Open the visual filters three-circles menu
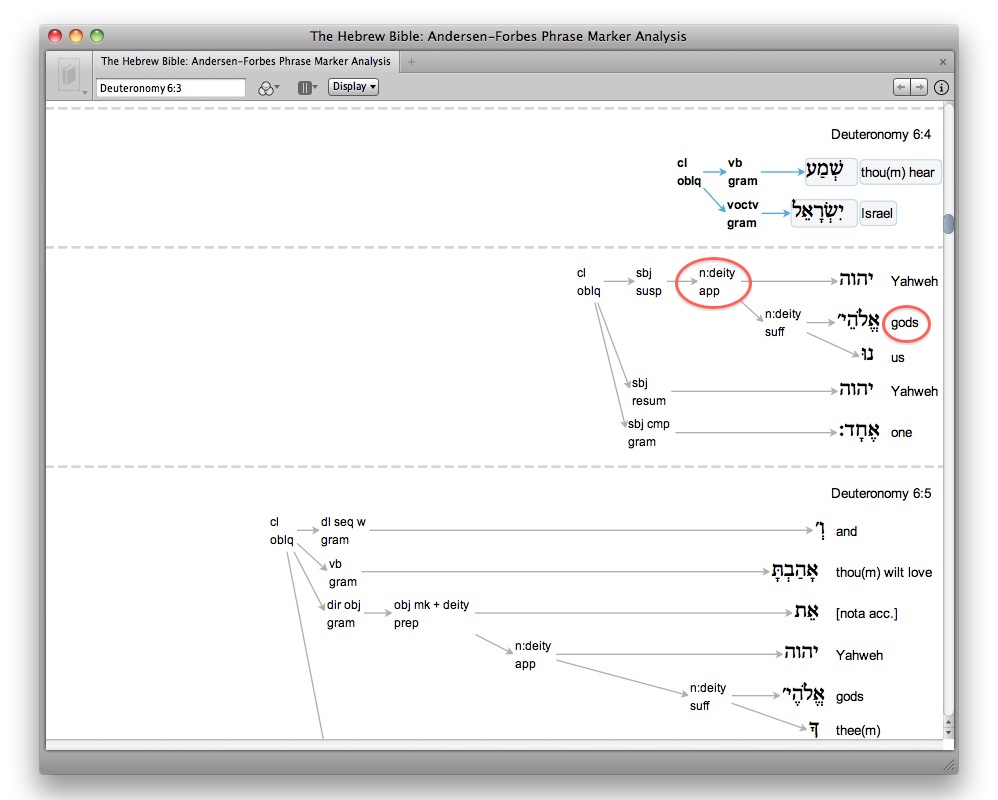Image resolution: width=998 pixels, height=800 pixels. click(268, 88)
